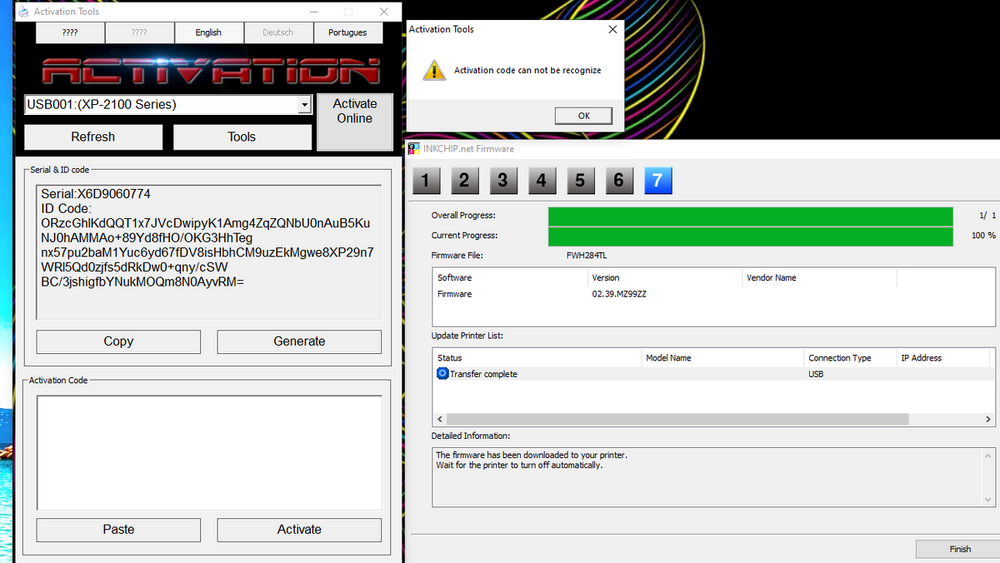Viewport: 1000px width, 563px height.
Task: Click step 2 icon in firmware wizard
Action: [x=464, y=180]
